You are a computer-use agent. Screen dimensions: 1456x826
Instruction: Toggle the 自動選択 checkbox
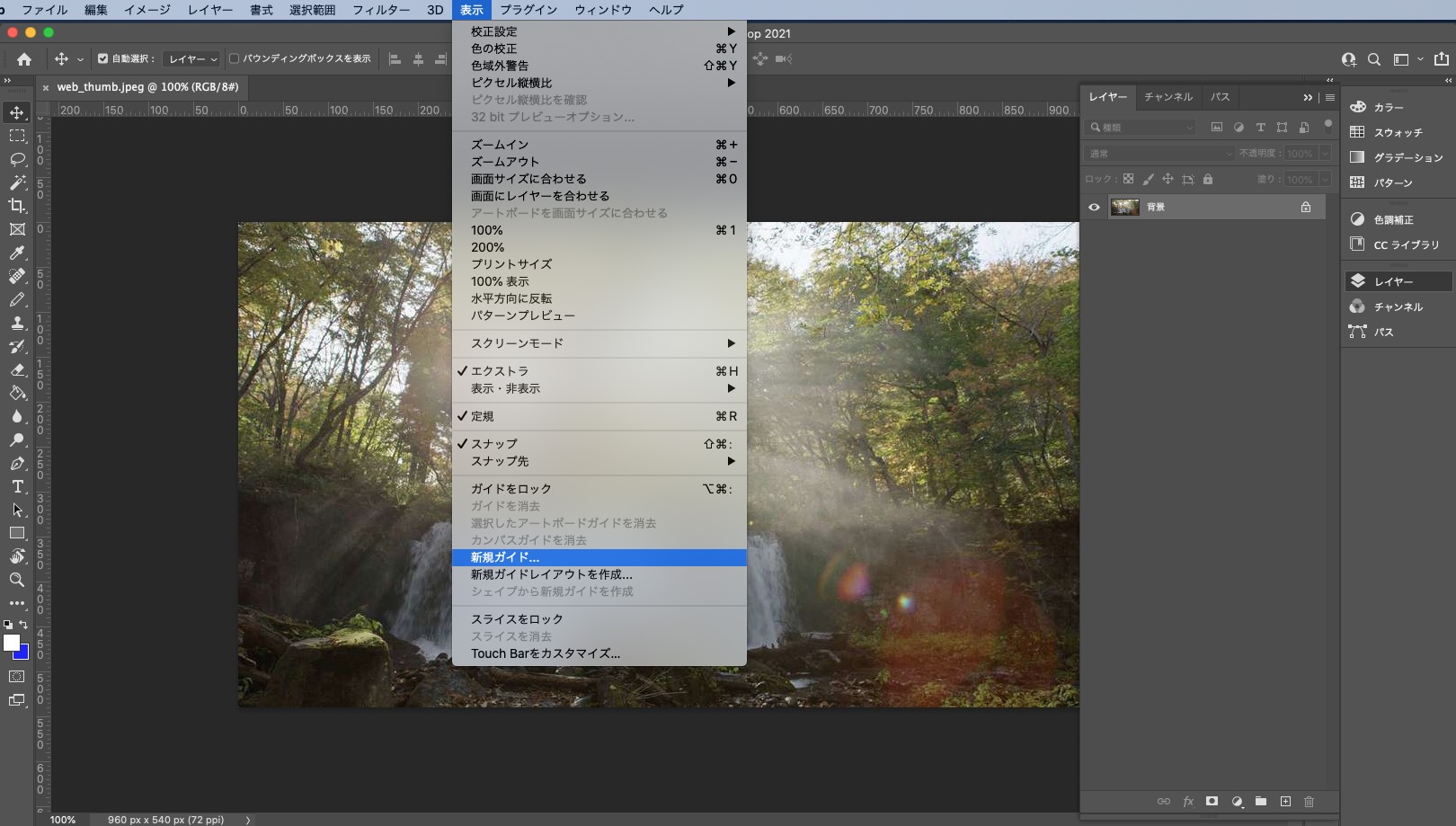(102, 58)
